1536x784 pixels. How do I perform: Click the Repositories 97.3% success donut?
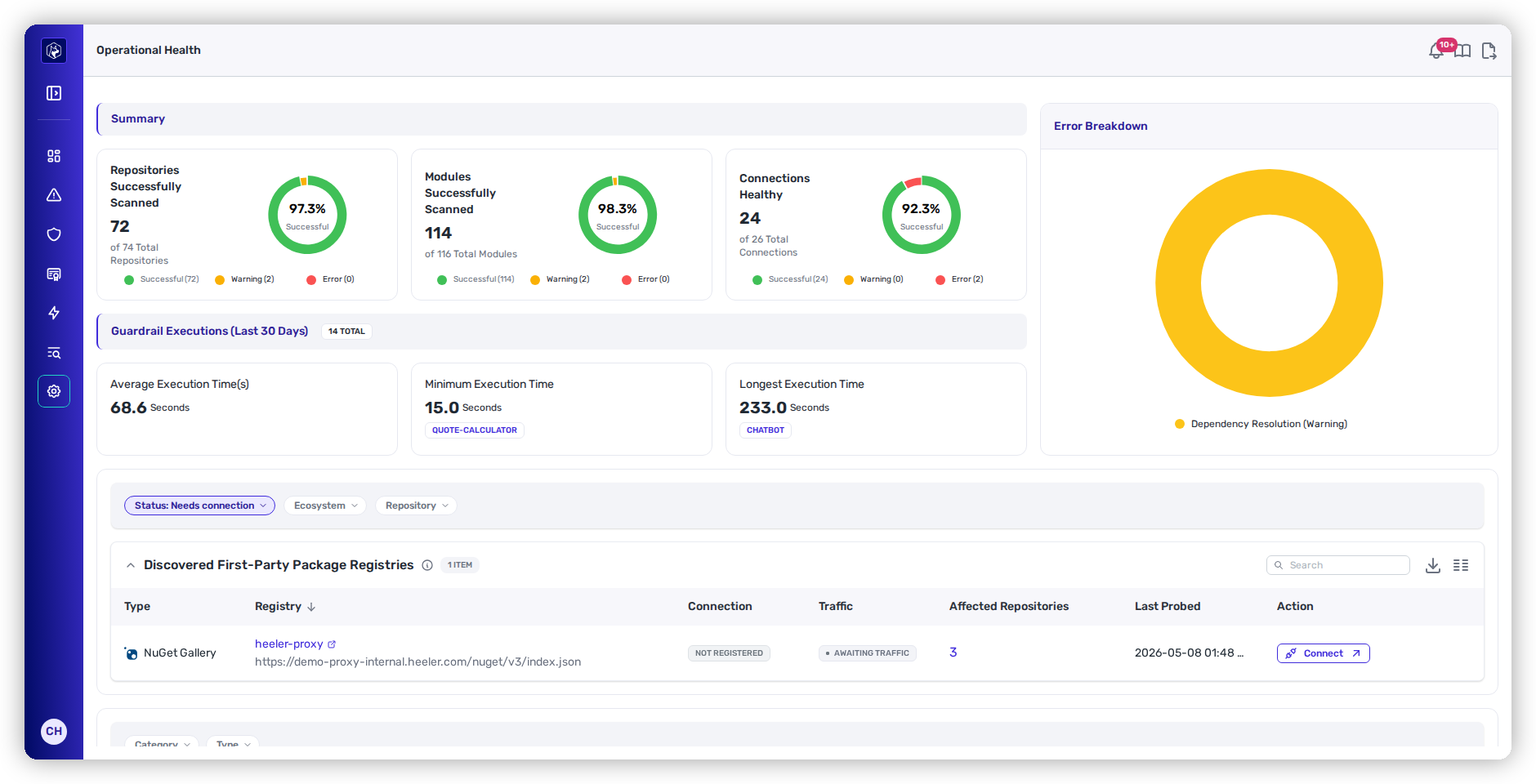coord(307,215)
